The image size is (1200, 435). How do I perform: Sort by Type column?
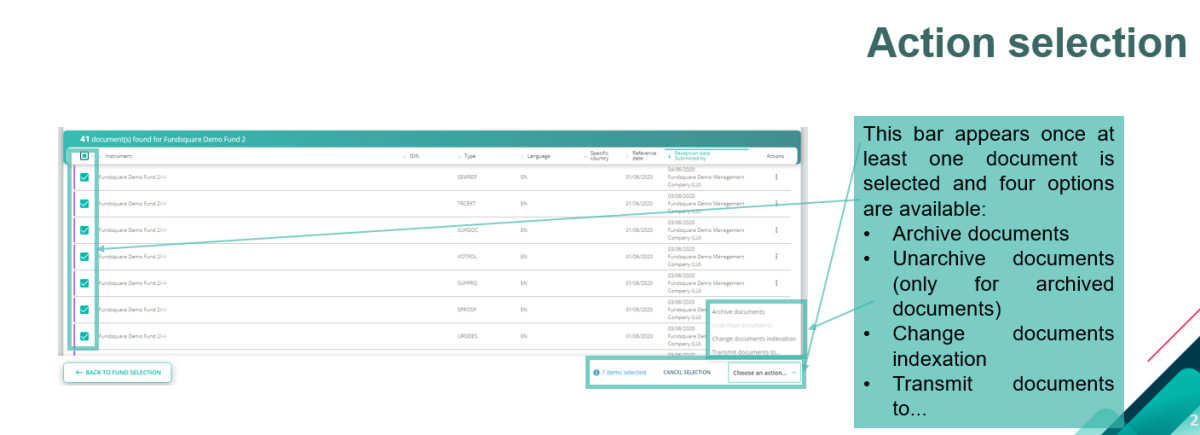click(x=468, y=156)
